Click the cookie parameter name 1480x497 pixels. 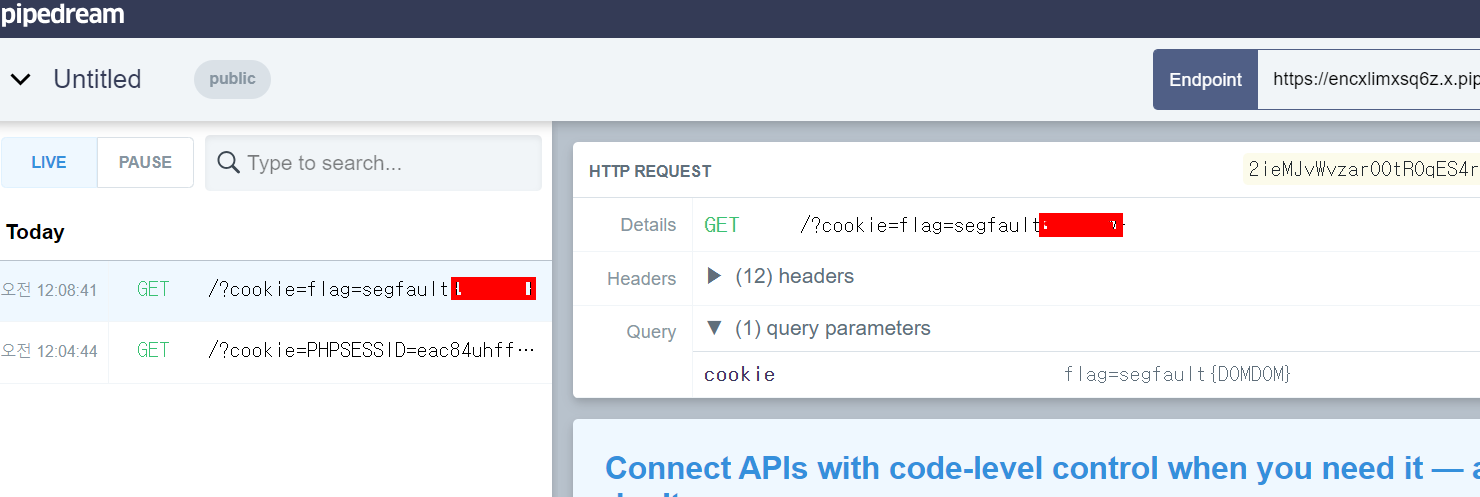pyautogui.click(x=739, y=375)
